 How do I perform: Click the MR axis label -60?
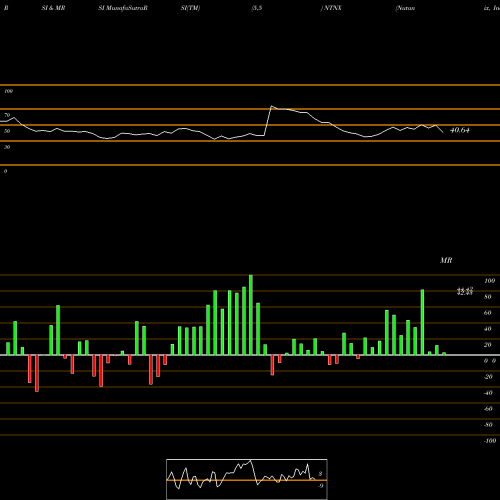pos(488,409)
